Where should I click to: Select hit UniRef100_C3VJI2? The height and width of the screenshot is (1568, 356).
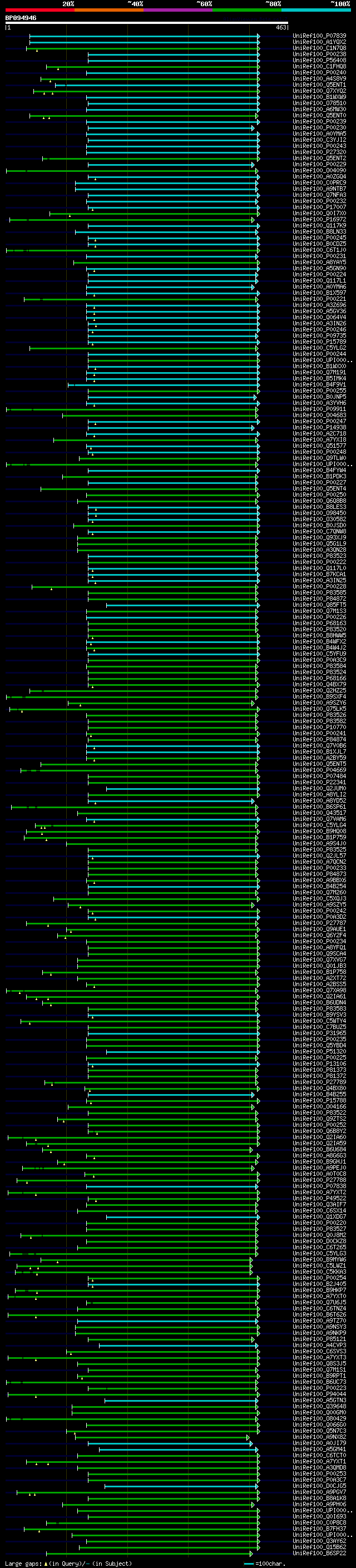319,140
